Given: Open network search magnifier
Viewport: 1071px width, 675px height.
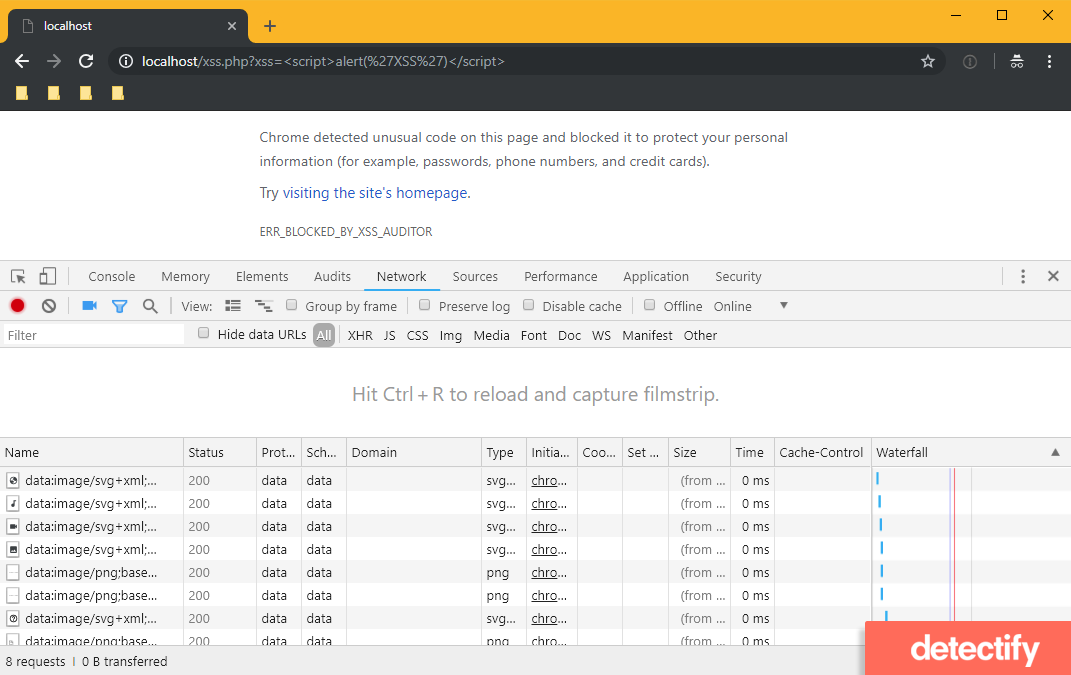Looking at the screenshot, I should 150,306.
